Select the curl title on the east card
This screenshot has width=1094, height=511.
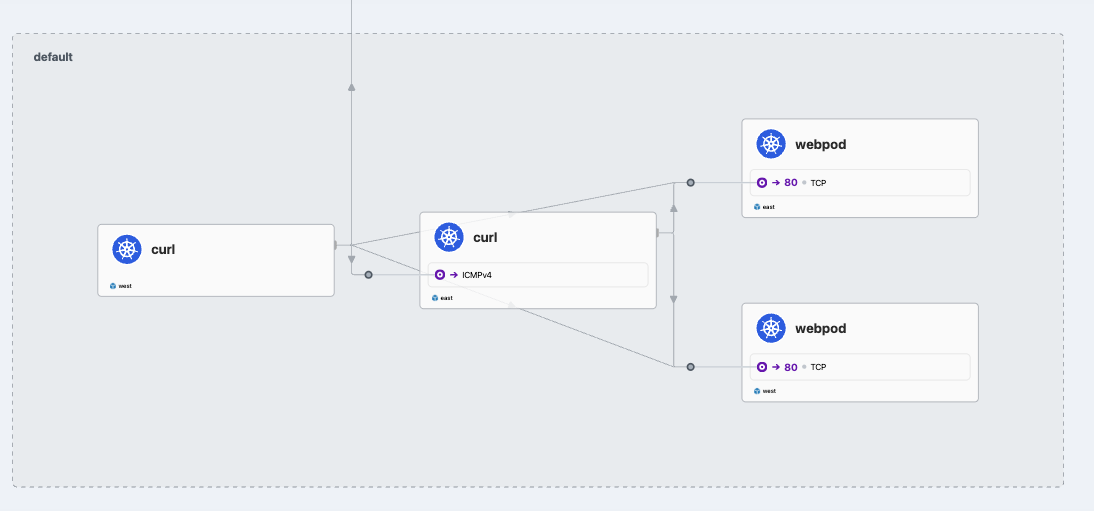(486, 237)
